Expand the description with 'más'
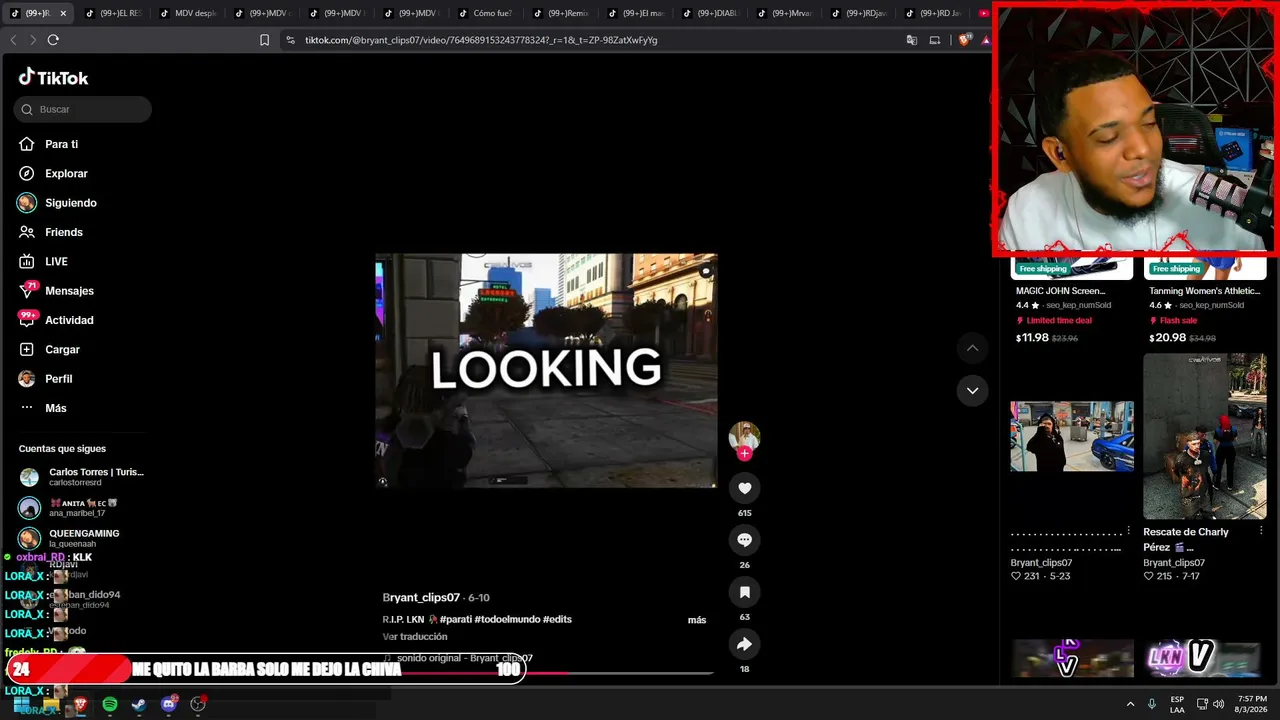Screen dimensions: 1280x720 point(697,620)
